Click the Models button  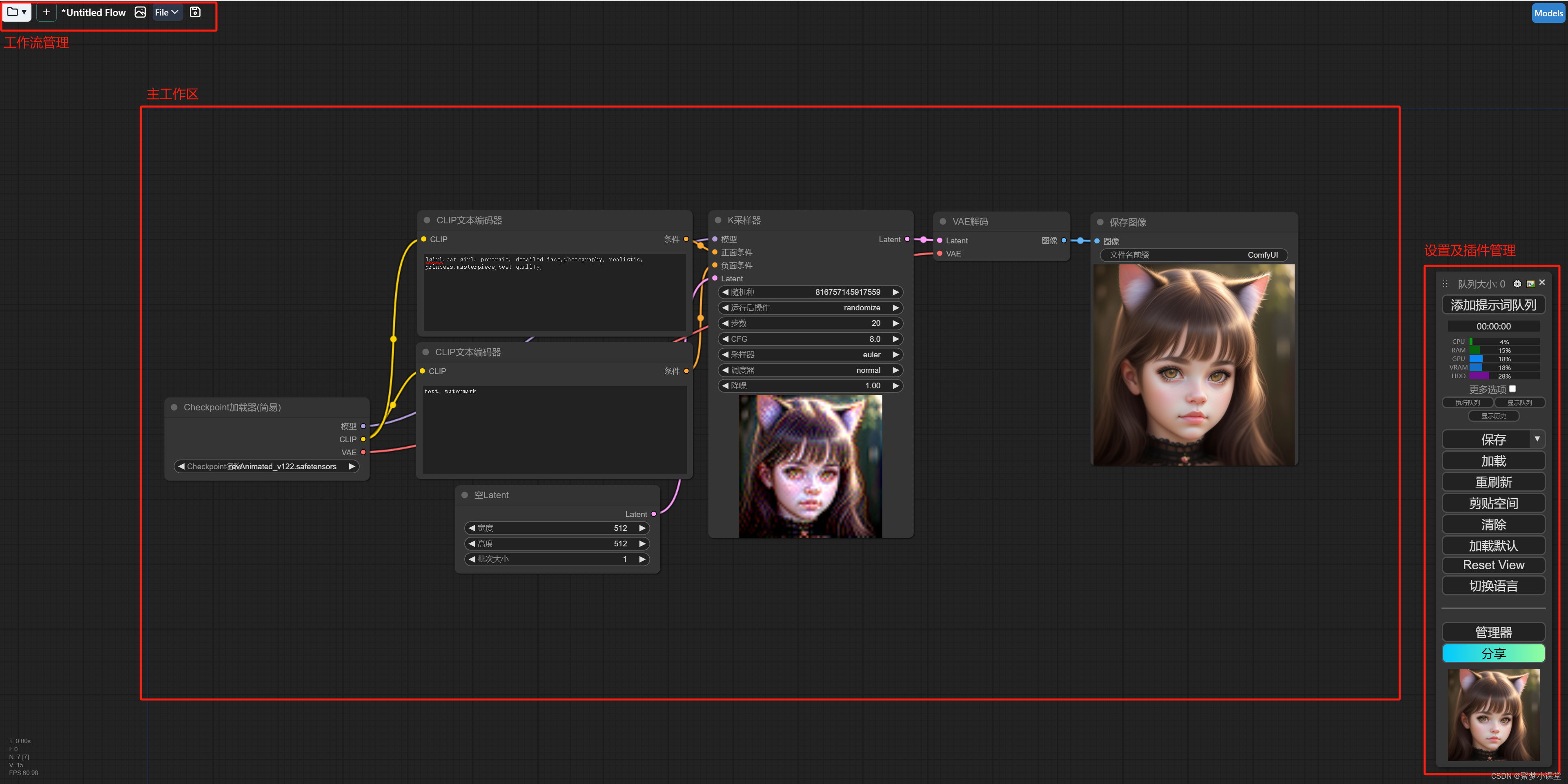[x=1548, y=13]
